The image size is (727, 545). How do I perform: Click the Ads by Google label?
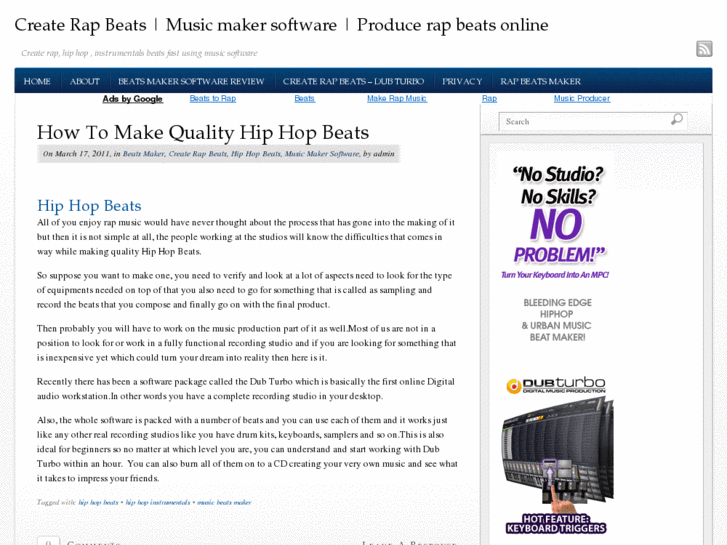click(133, 99)
